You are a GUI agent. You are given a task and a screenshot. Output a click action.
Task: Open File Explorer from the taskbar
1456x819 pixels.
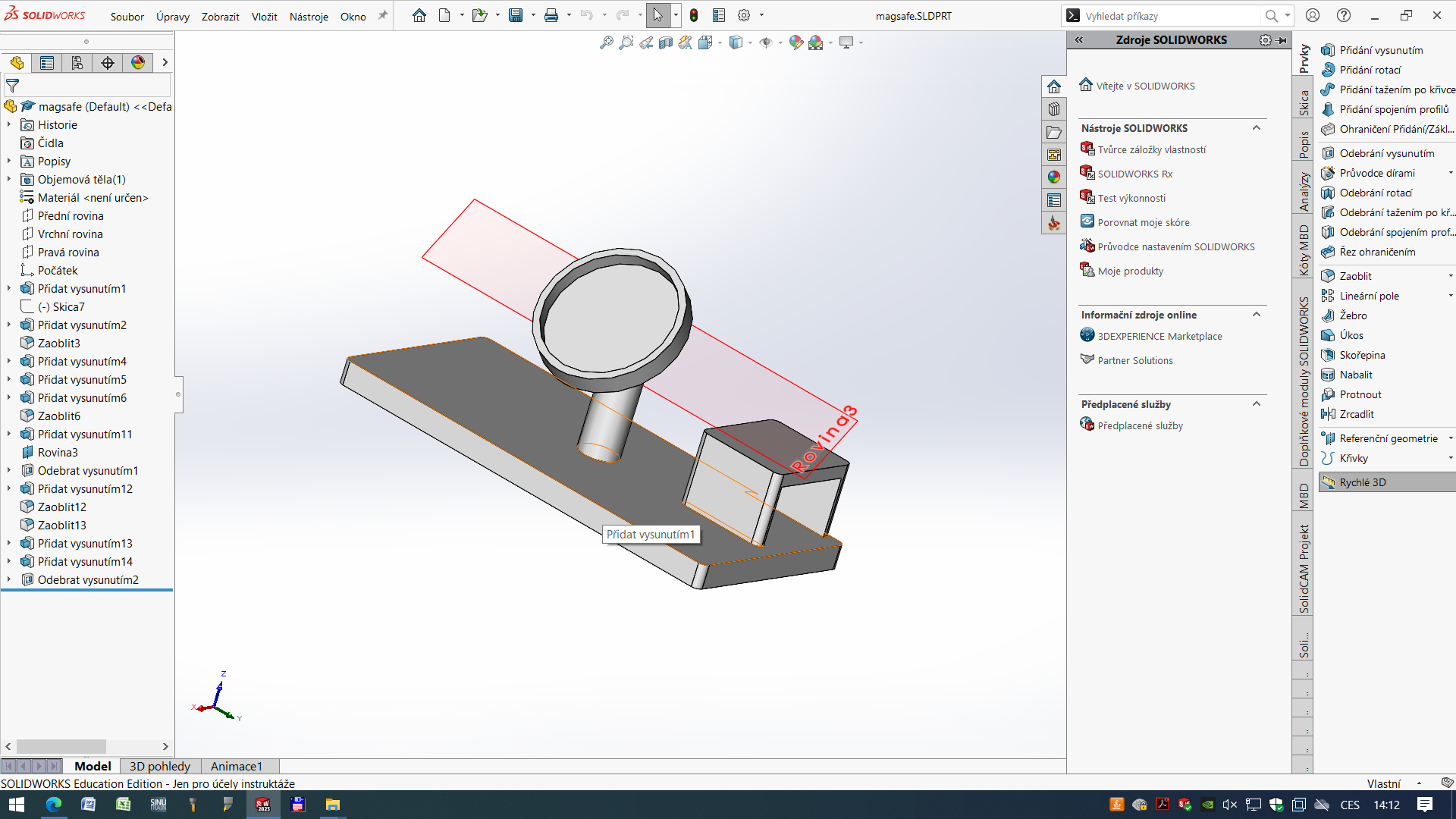tap(332, 805)
